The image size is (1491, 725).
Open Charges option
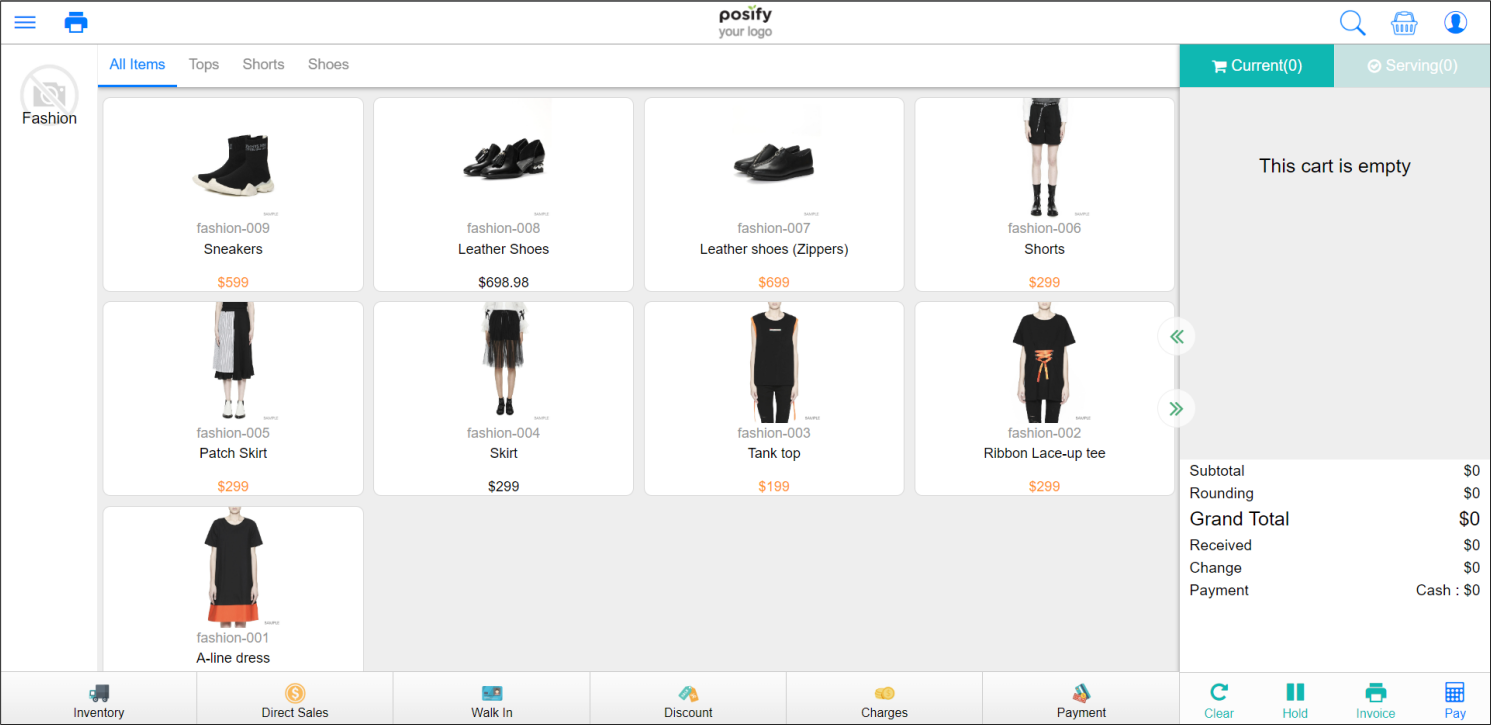point(884,700)
